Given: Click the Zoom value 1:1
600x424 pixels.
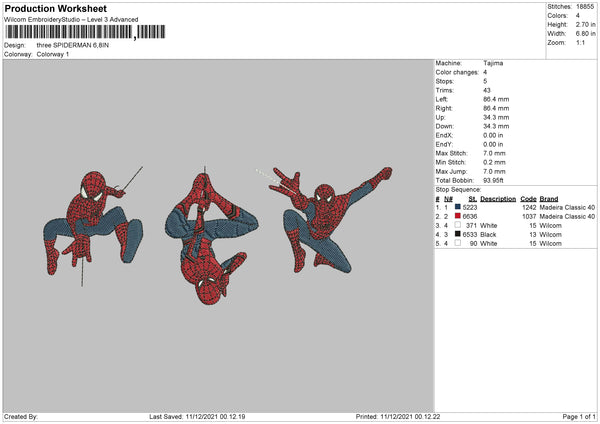Looking at the screenshot, I should pyautogui.click(x=580, y=42).
